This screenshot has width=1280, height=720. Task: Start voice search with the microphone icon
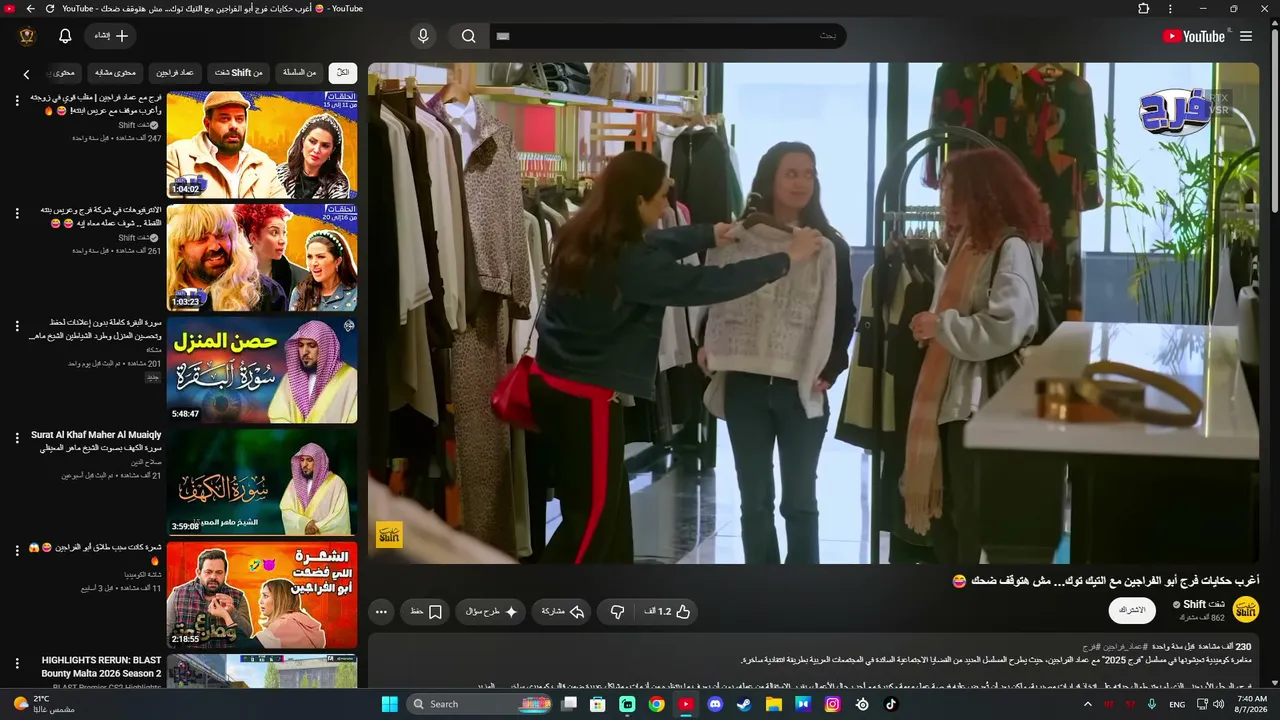pyautogui.click(x=424, y=36)
